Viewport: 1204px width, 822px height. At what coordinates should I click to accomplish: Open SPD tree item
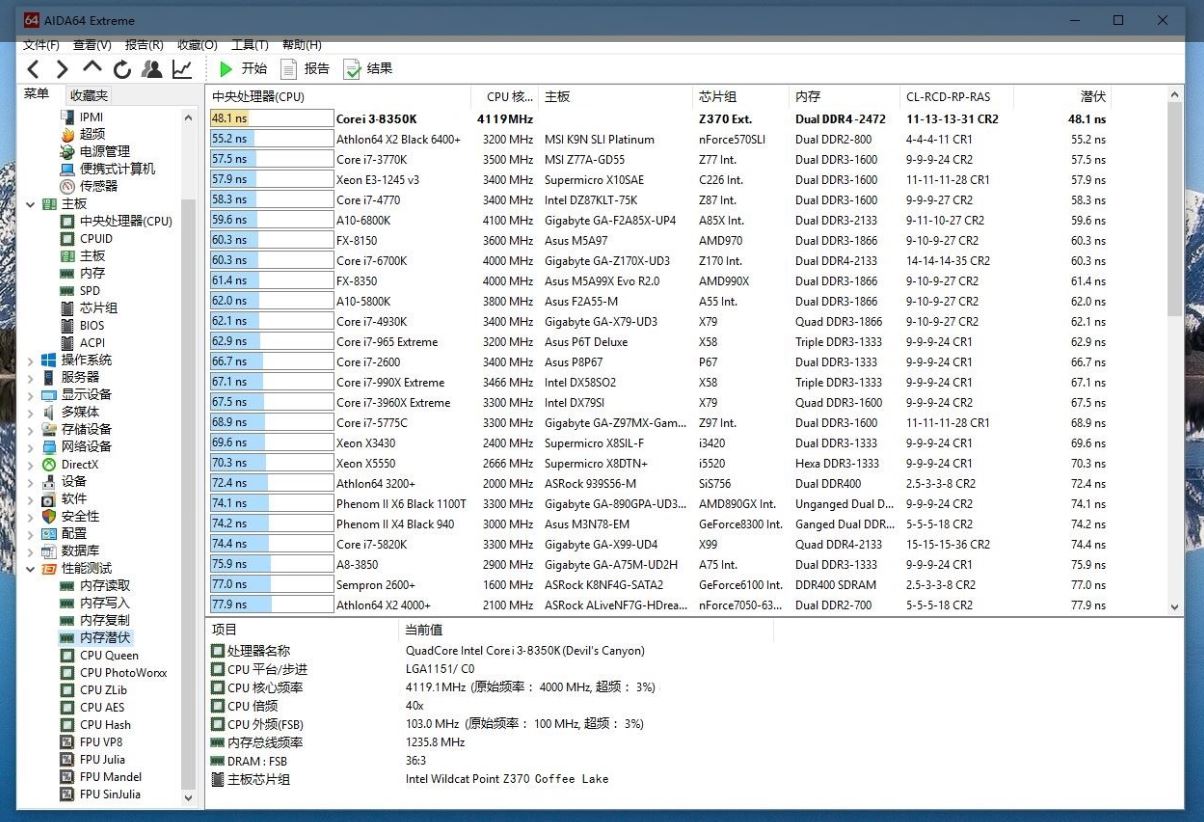[90, 290]
